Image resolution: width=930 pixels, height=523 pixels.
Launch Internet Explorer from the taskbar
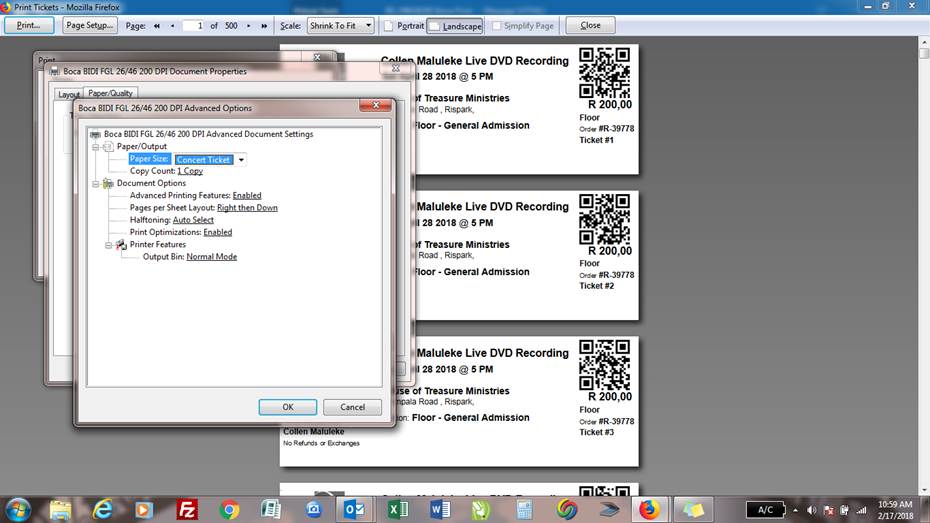click(102, 509)
